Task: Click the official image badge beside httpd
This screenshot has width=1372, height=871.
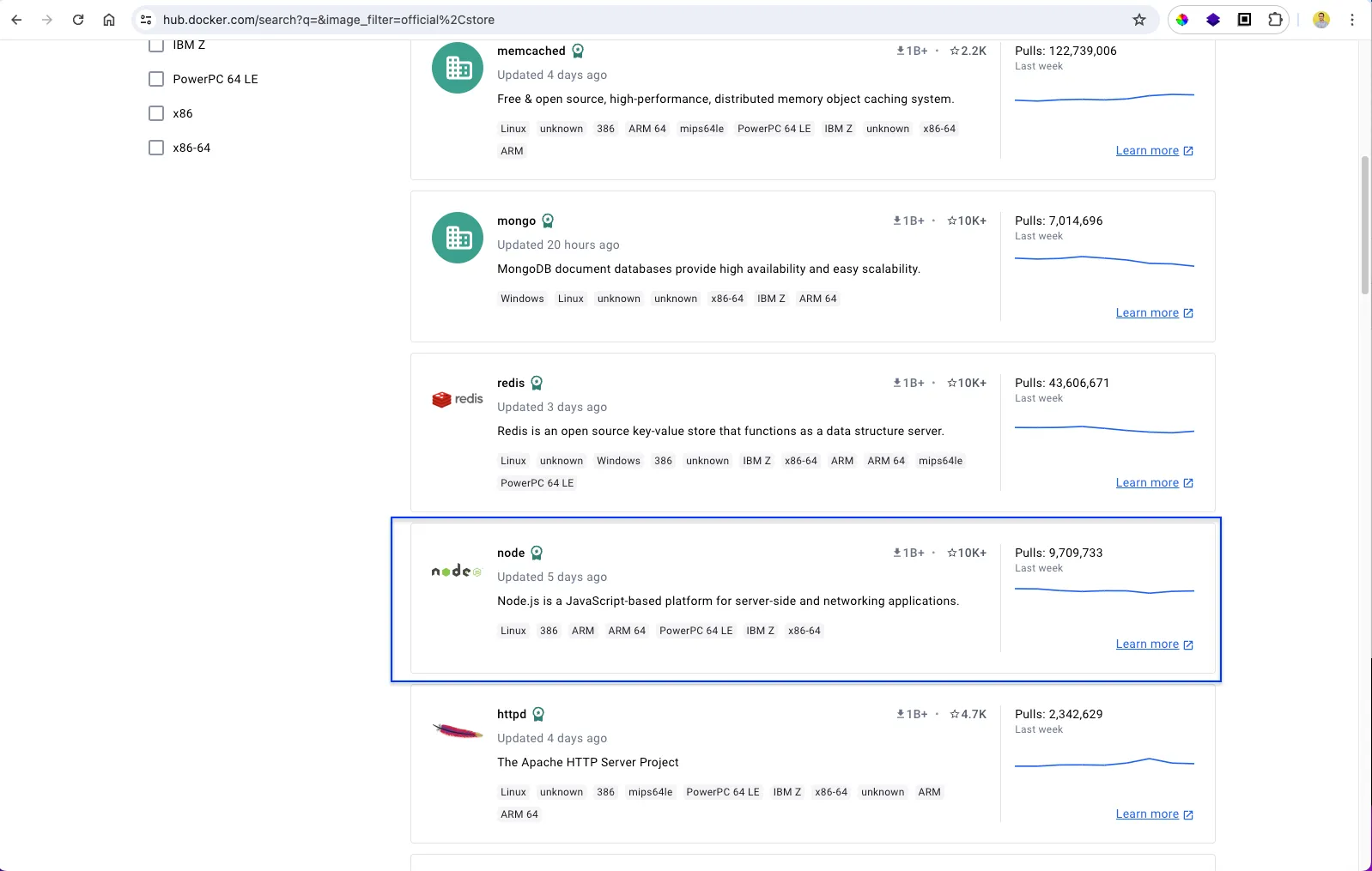Action: pyautogui.click(x=538, y=714)
